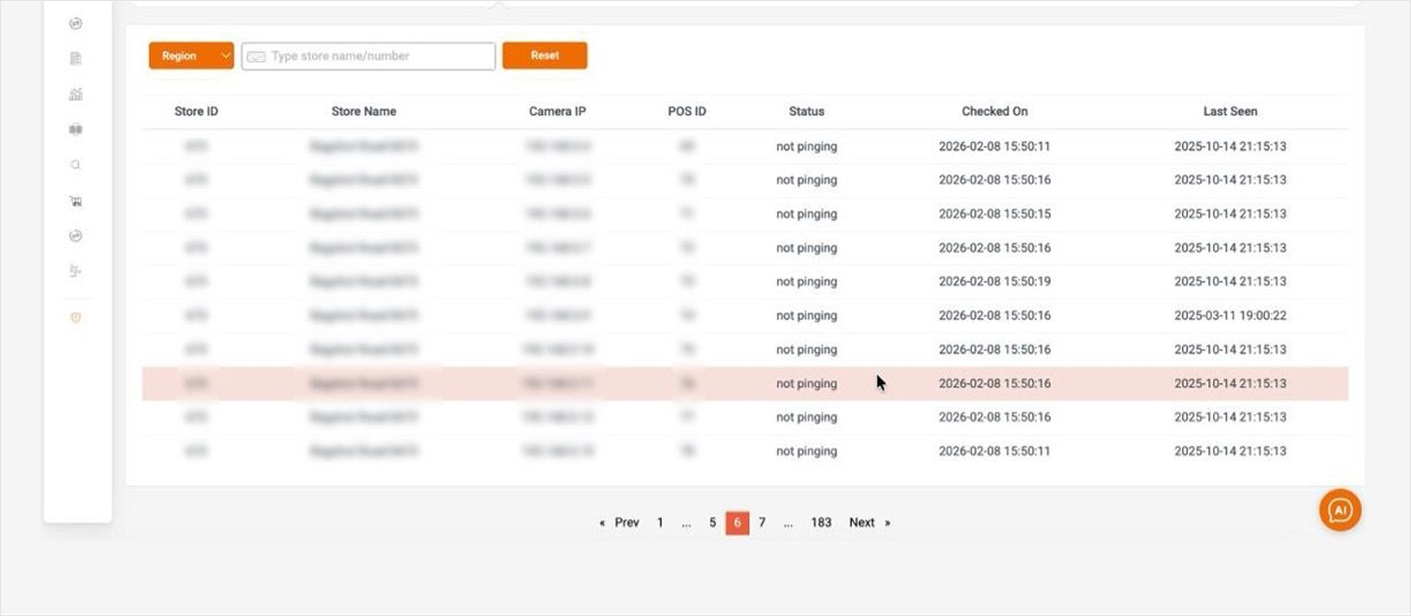Expand the Region dropdown

click(x=191, y=56)
